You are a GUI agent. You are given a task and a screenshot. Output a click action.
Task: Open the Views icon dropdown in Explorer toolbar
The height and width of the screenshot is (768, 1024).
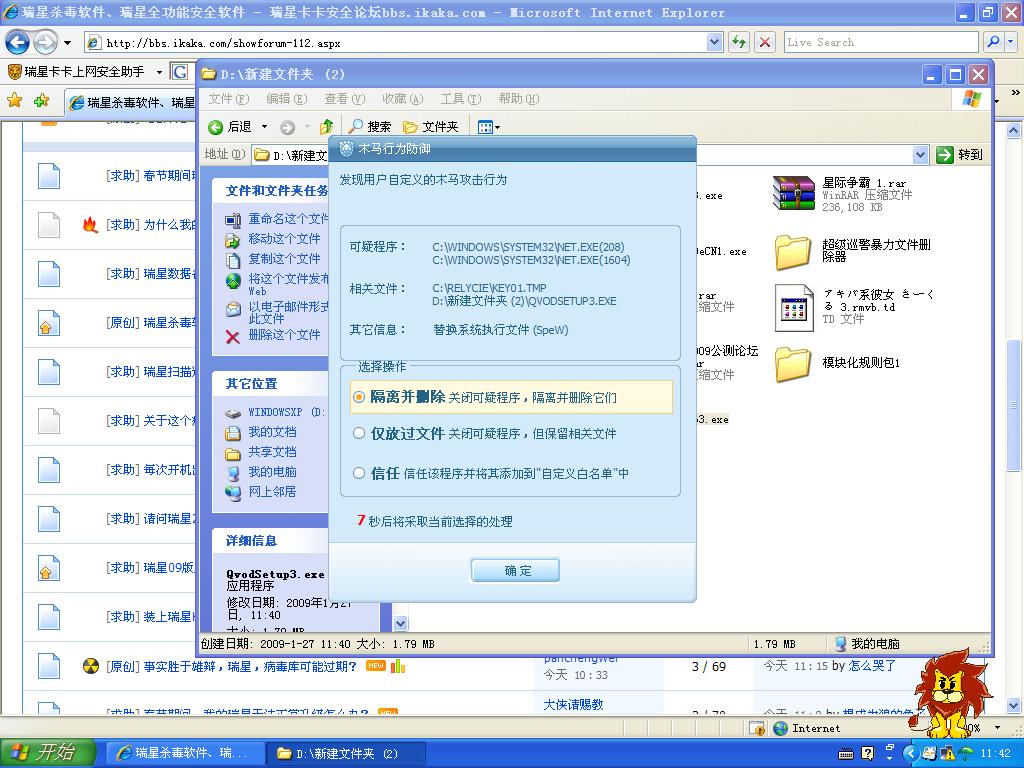click(488, 127)
